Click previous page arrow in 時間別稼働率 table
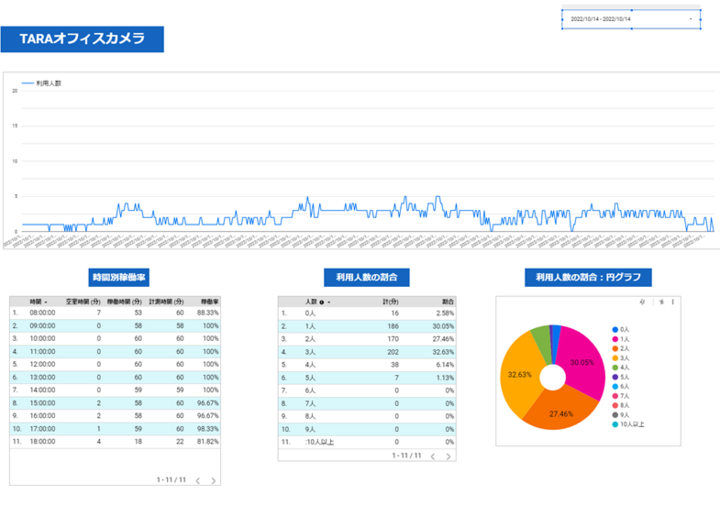The width and height of the screenshot is (720, 505). click(x=196, y=480)
